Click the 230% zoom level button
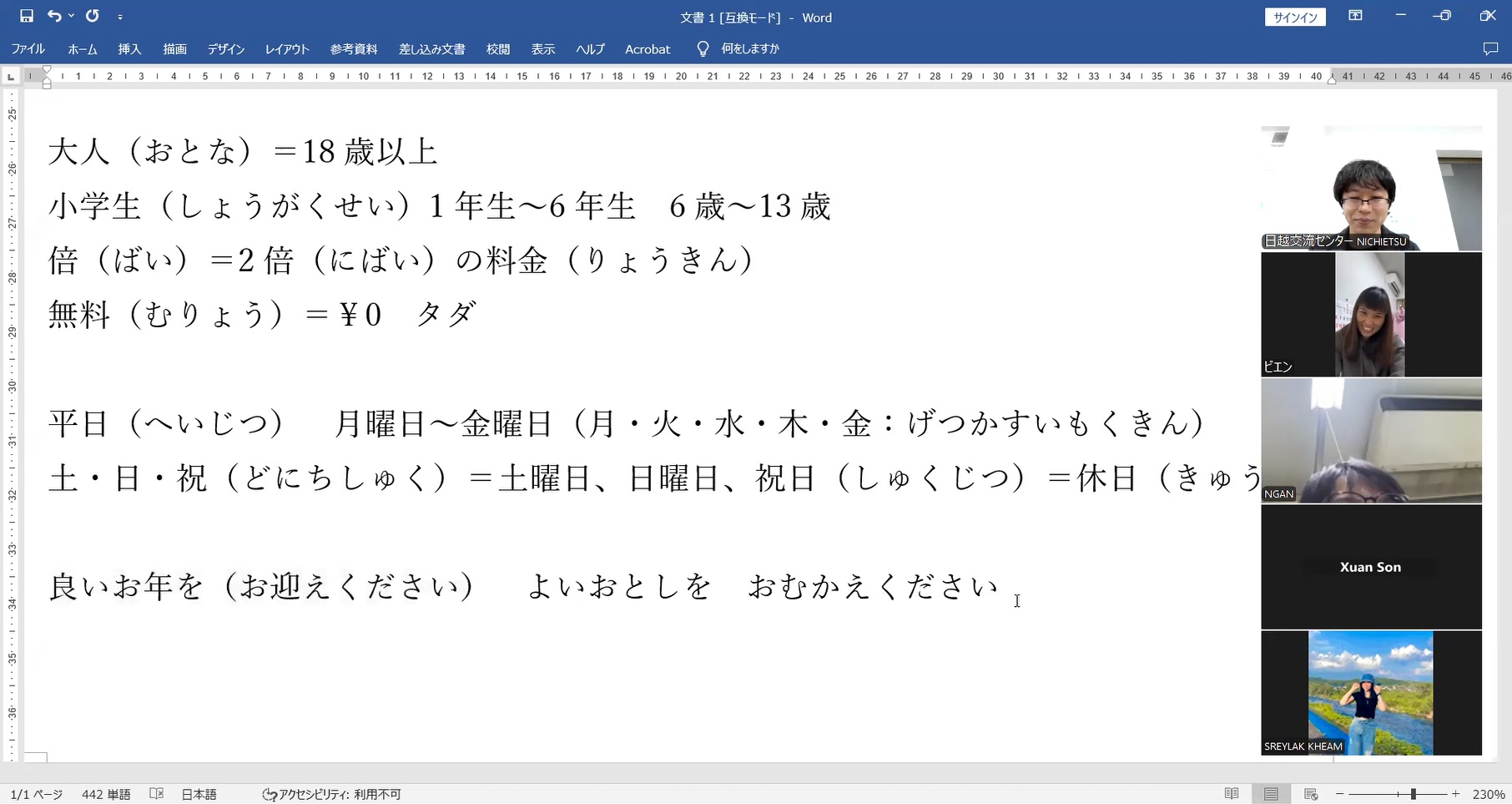The width and height of the screenshot is (1512, 804). (x=1489, y=794)
